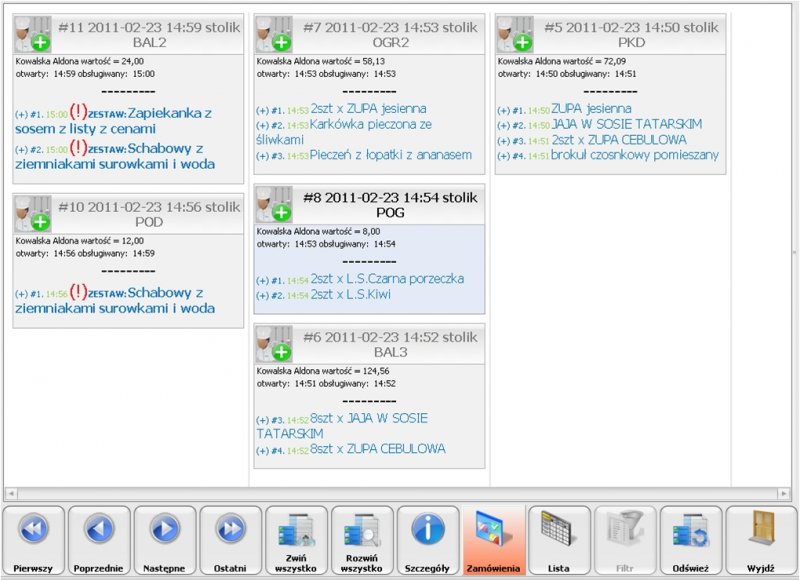Select 2szt x L.S.Kiwi order item
This screenshot has width=800, height=581.
[349, 296]
